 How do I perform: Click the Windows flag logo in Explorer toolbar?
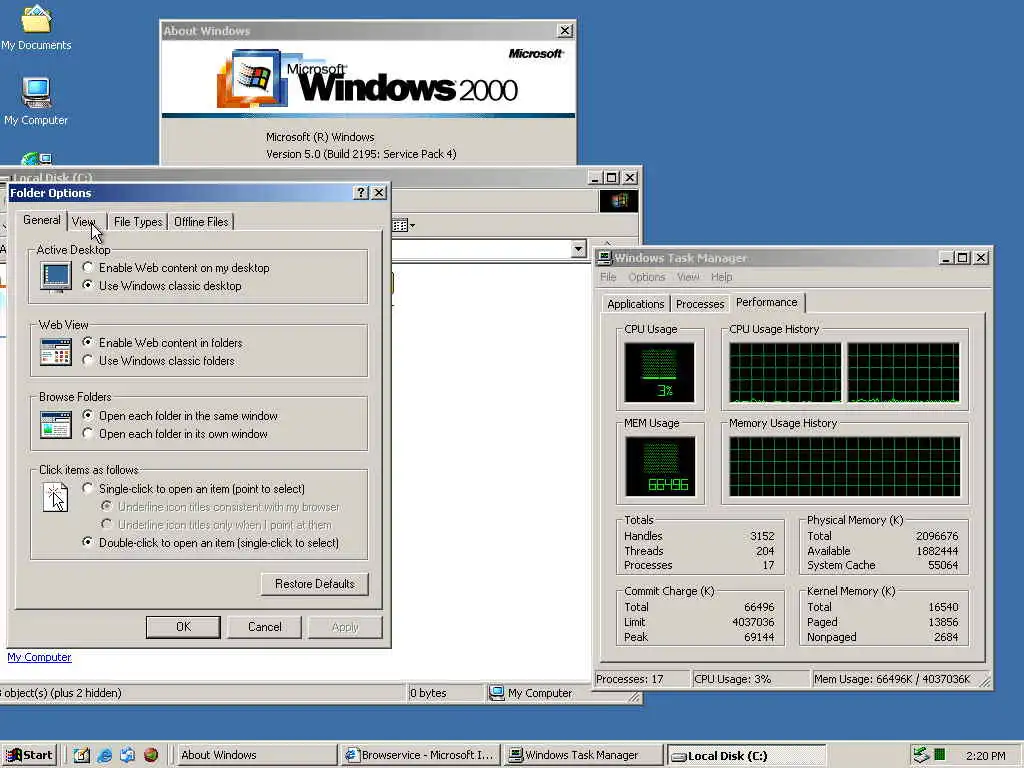[618, 200]
